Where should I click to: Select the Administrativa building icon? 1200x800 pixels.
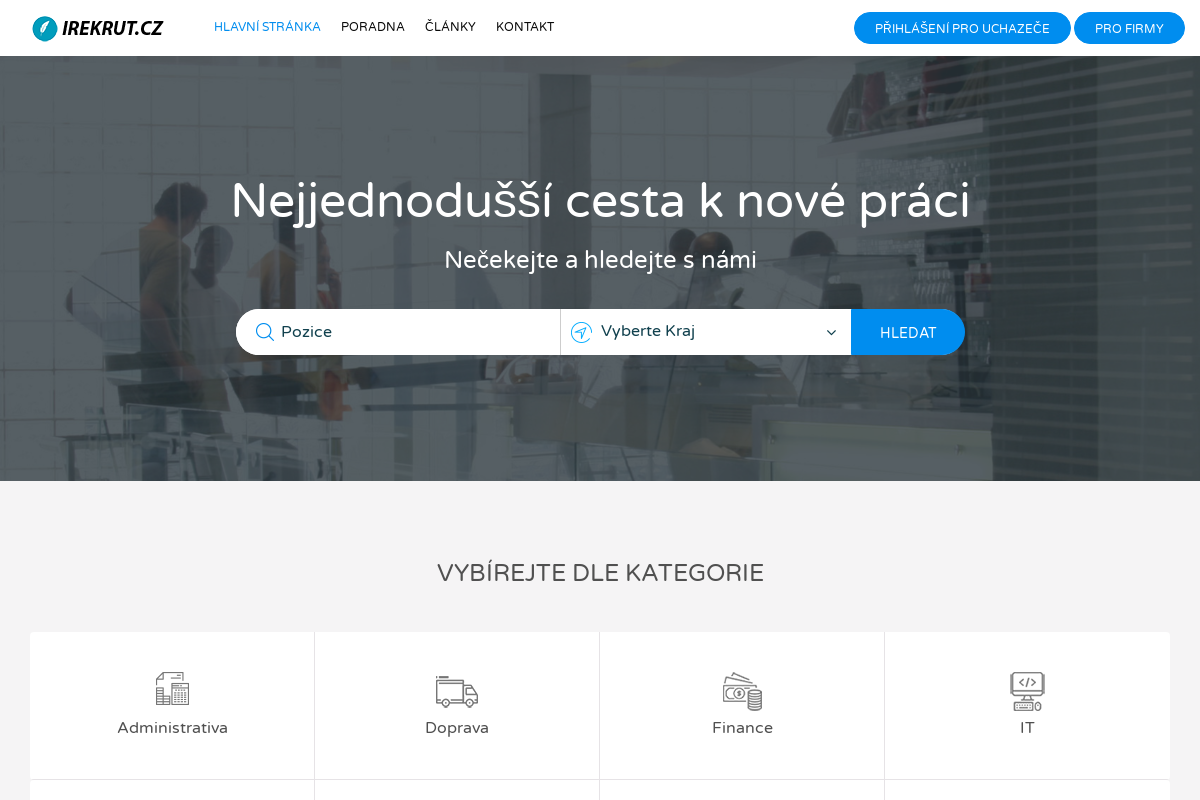coord(172,689)
